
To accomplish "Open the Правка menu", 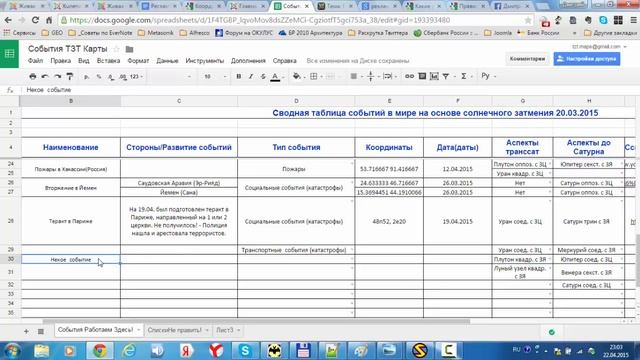I will point(60,60).
